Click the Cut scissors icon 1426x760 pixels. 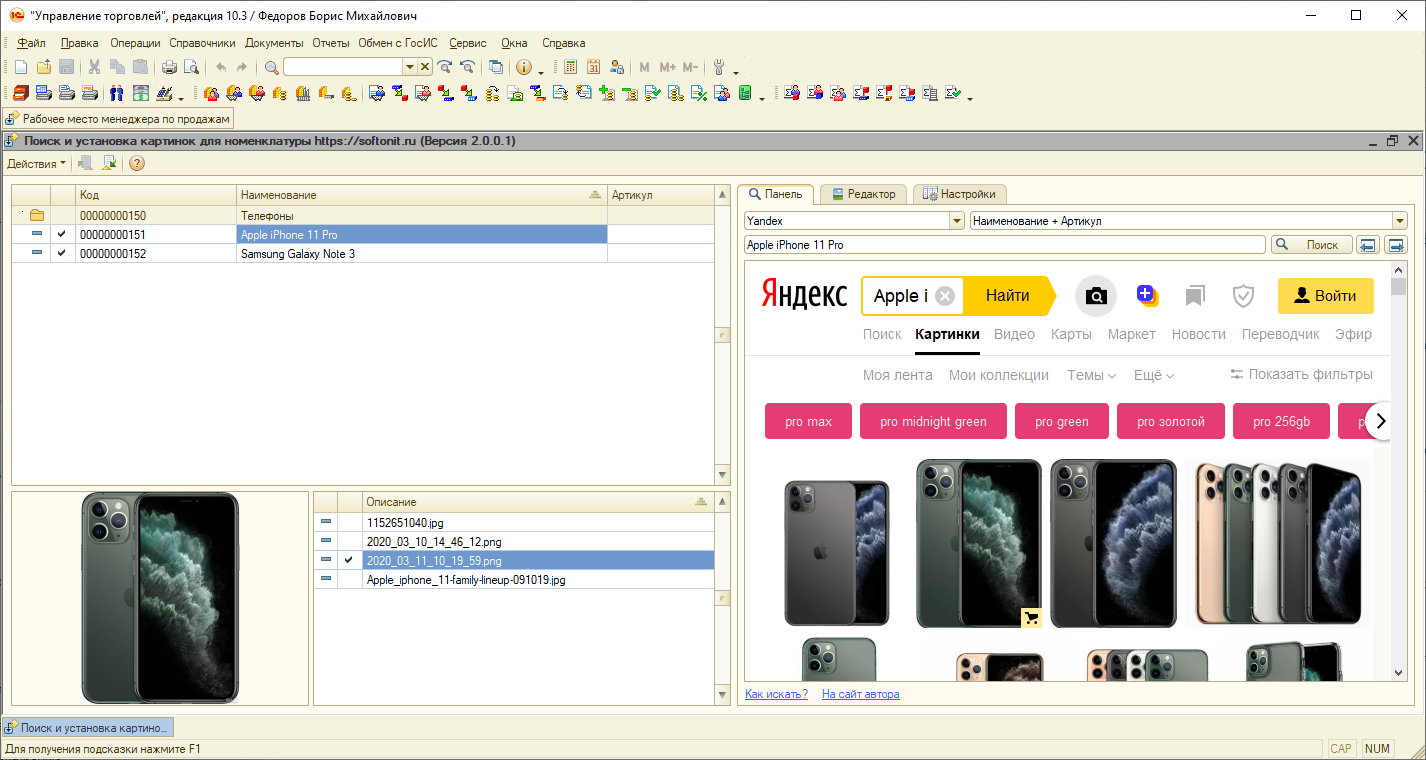point(94,67)
